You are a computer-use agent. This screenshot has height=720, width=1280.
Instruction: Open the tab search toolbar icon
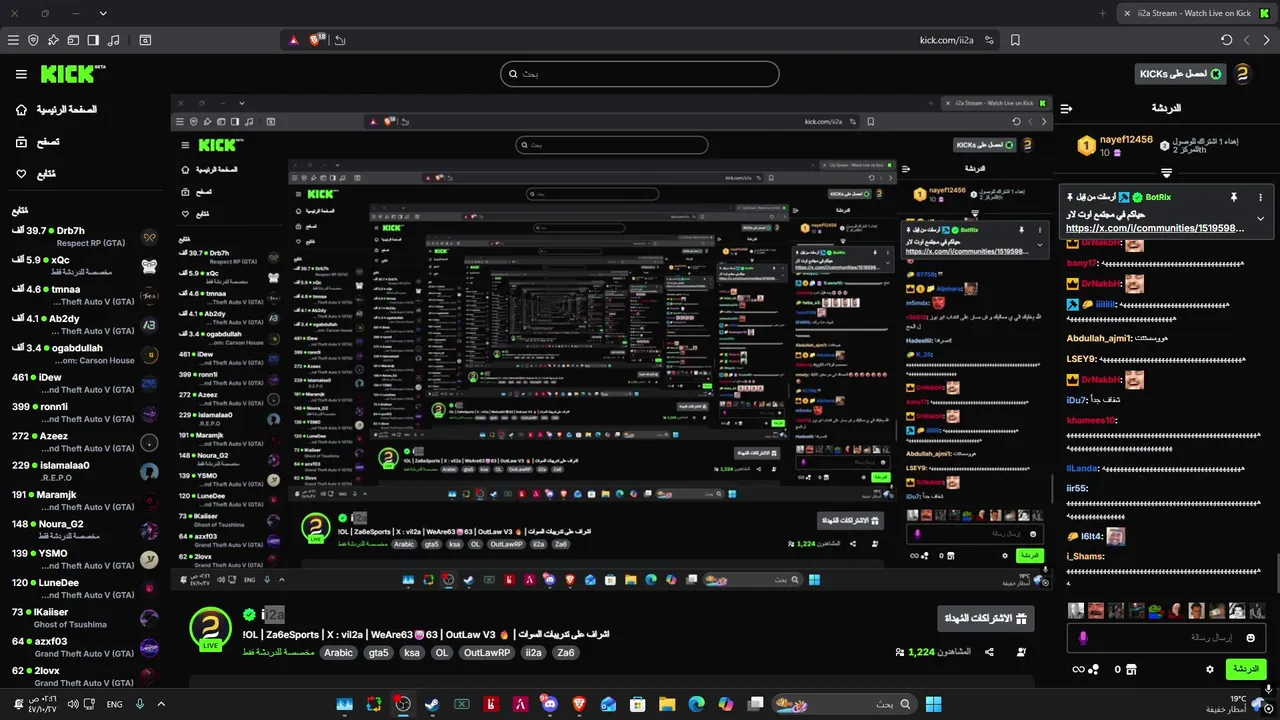point(145,40)
